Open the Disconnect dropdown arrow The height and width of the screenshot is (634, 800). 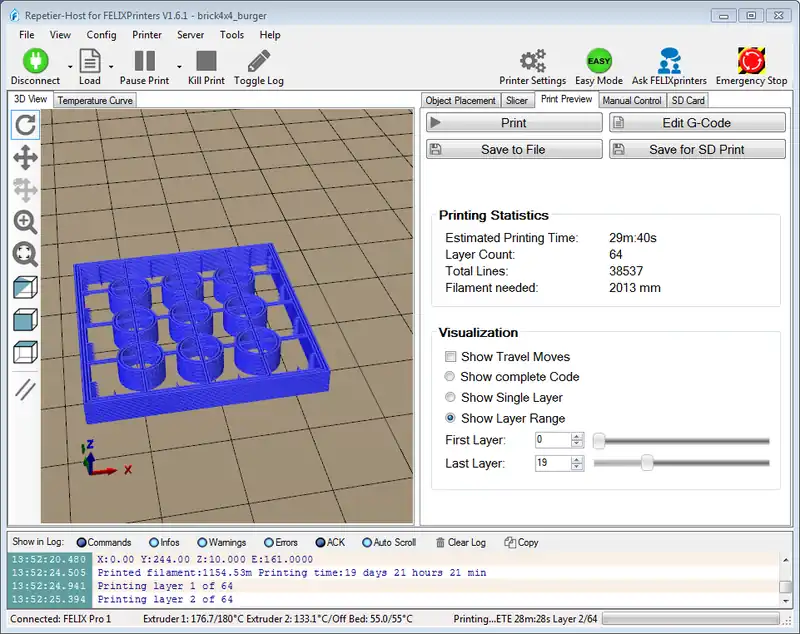69,67
